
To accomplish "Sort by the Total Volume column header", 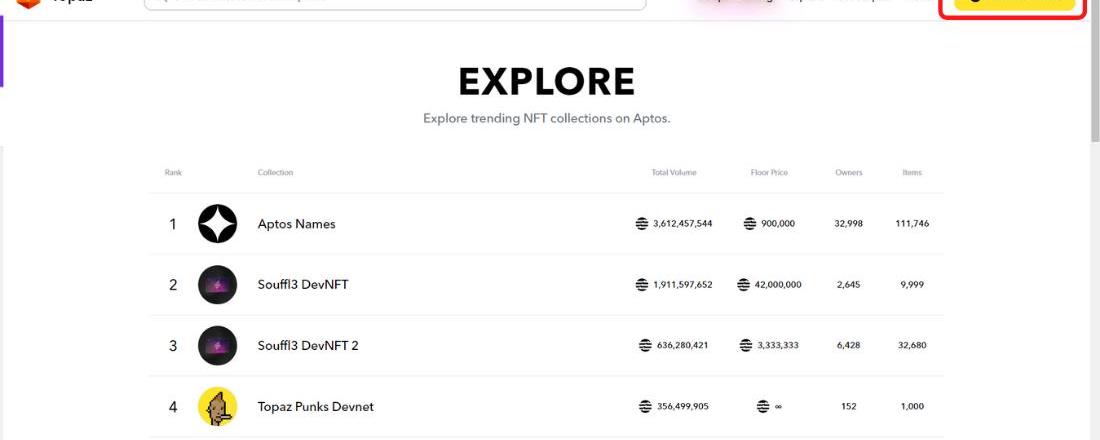I will [674, 173].
